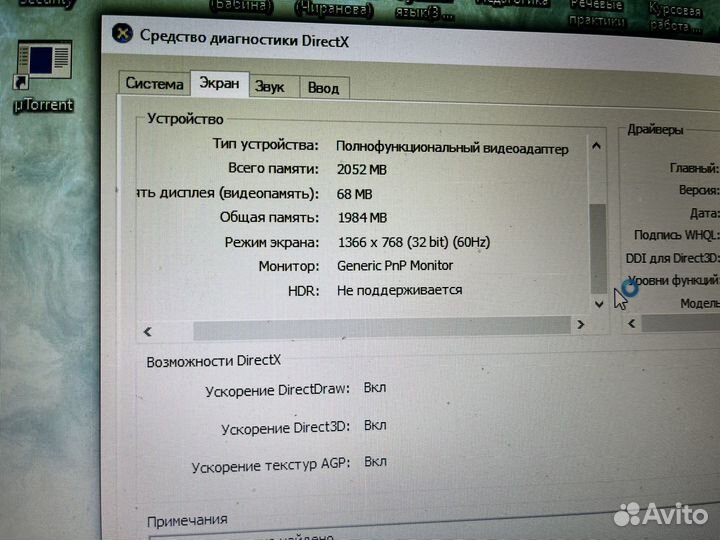Click the screen mode 1366 x 768 value
The width and height of the screenshot is (720, 540).
pyautogui.click(x=414, y=242)
